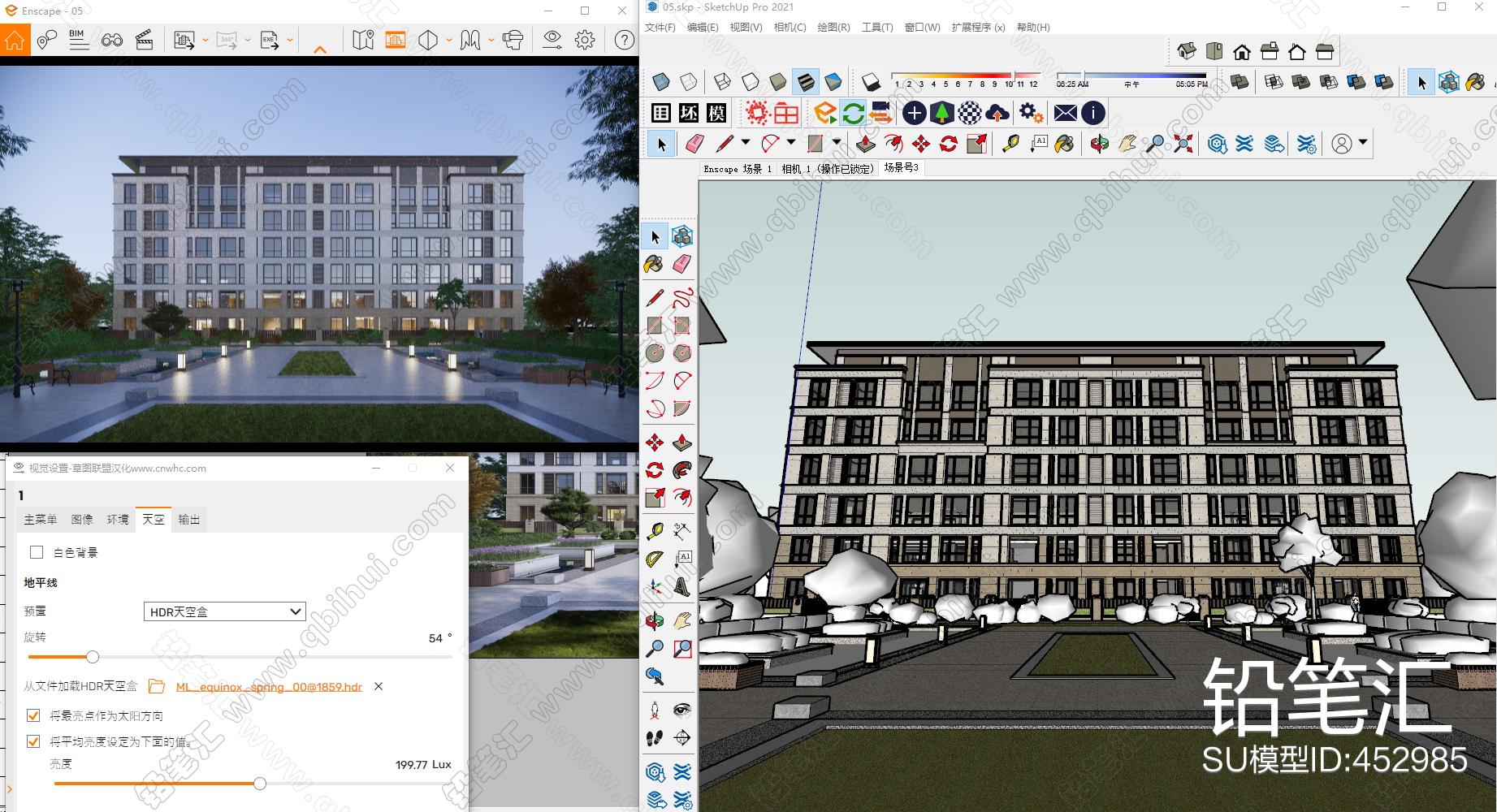
Task: Click the EXE standalone export icon
Action: click(x=270, y=40)
